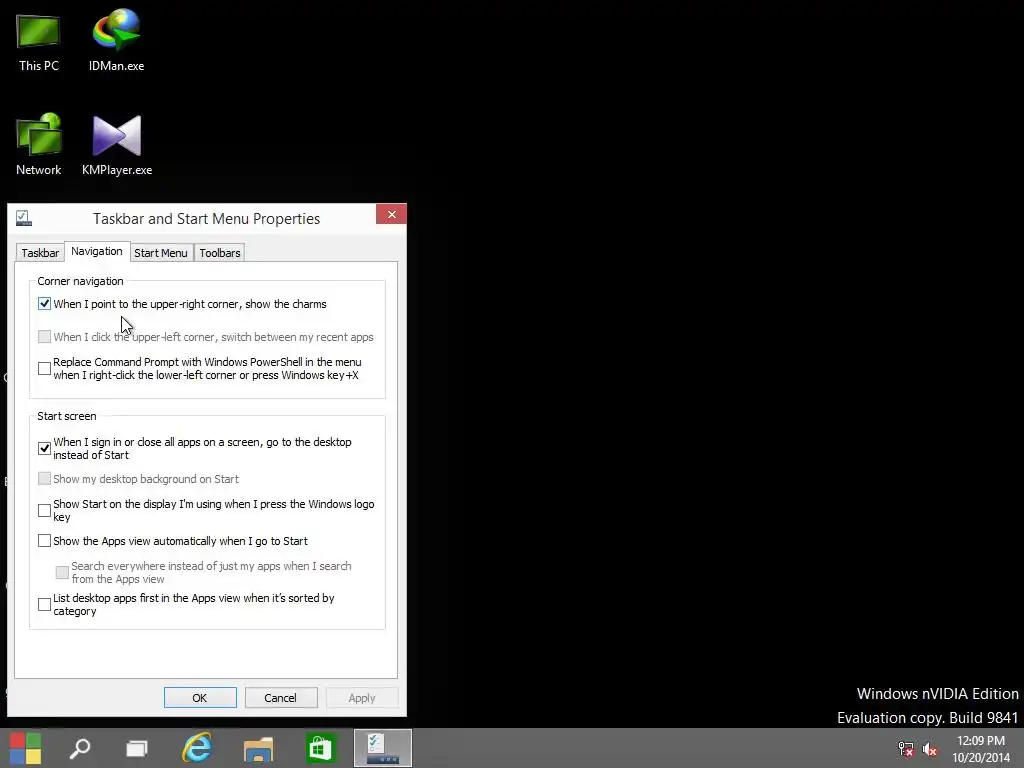
Task: Open the clock showing 12:09 PM
Action: tap(981, 749)
